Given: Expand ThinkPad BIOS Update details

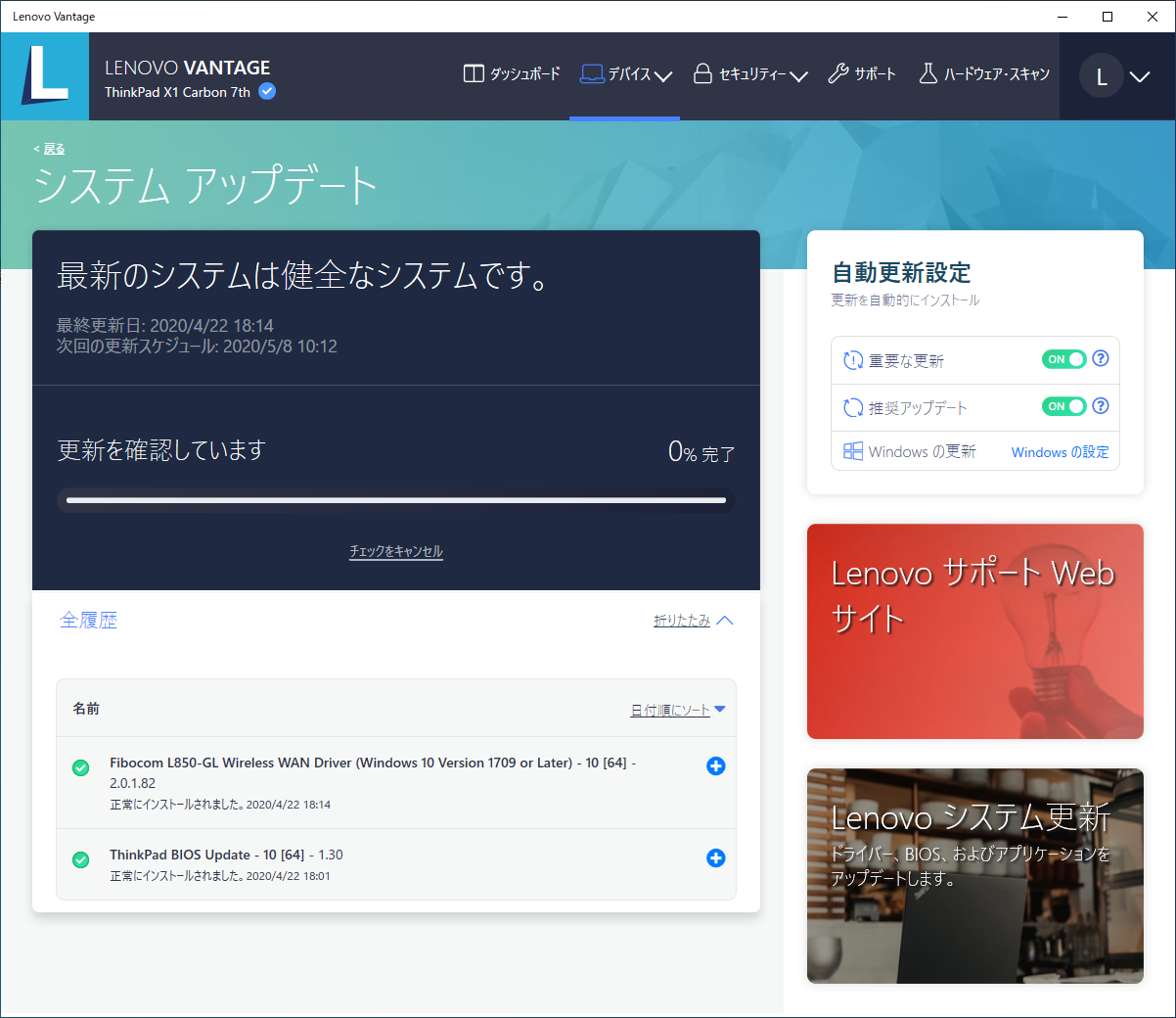Looking at the screenshot, I should 716,858.
